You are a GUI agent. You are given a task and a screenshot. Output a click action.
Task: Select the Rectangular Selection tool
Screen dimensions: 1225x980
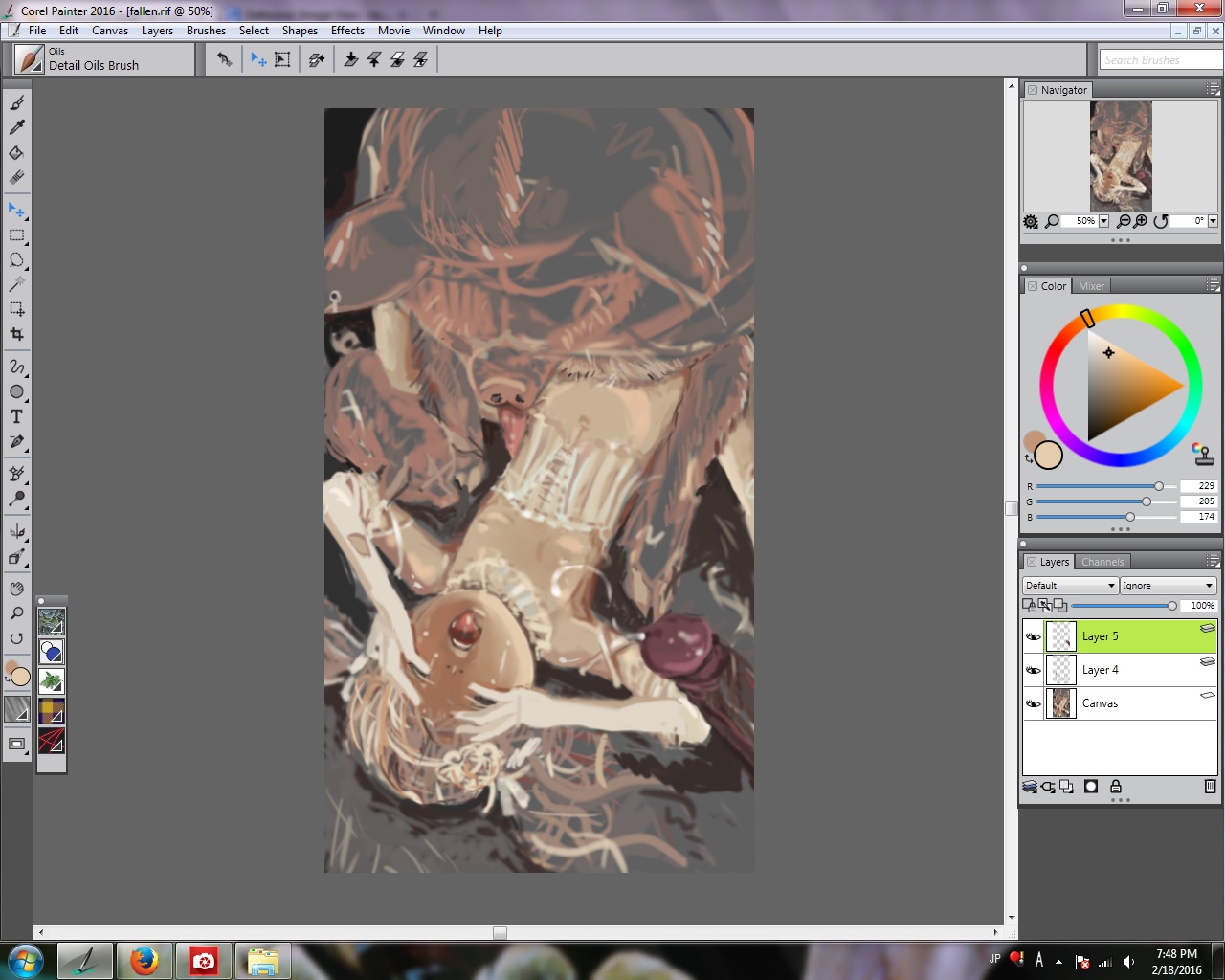[16, 234]
